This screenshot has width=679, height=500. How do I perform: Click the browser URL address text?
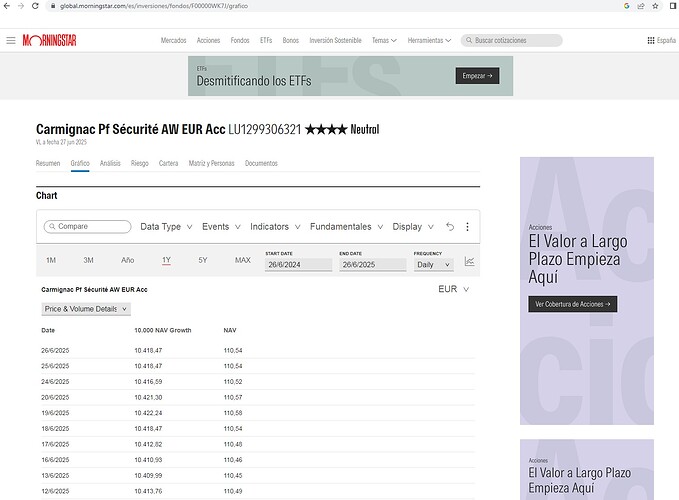(x=154, y=6)
